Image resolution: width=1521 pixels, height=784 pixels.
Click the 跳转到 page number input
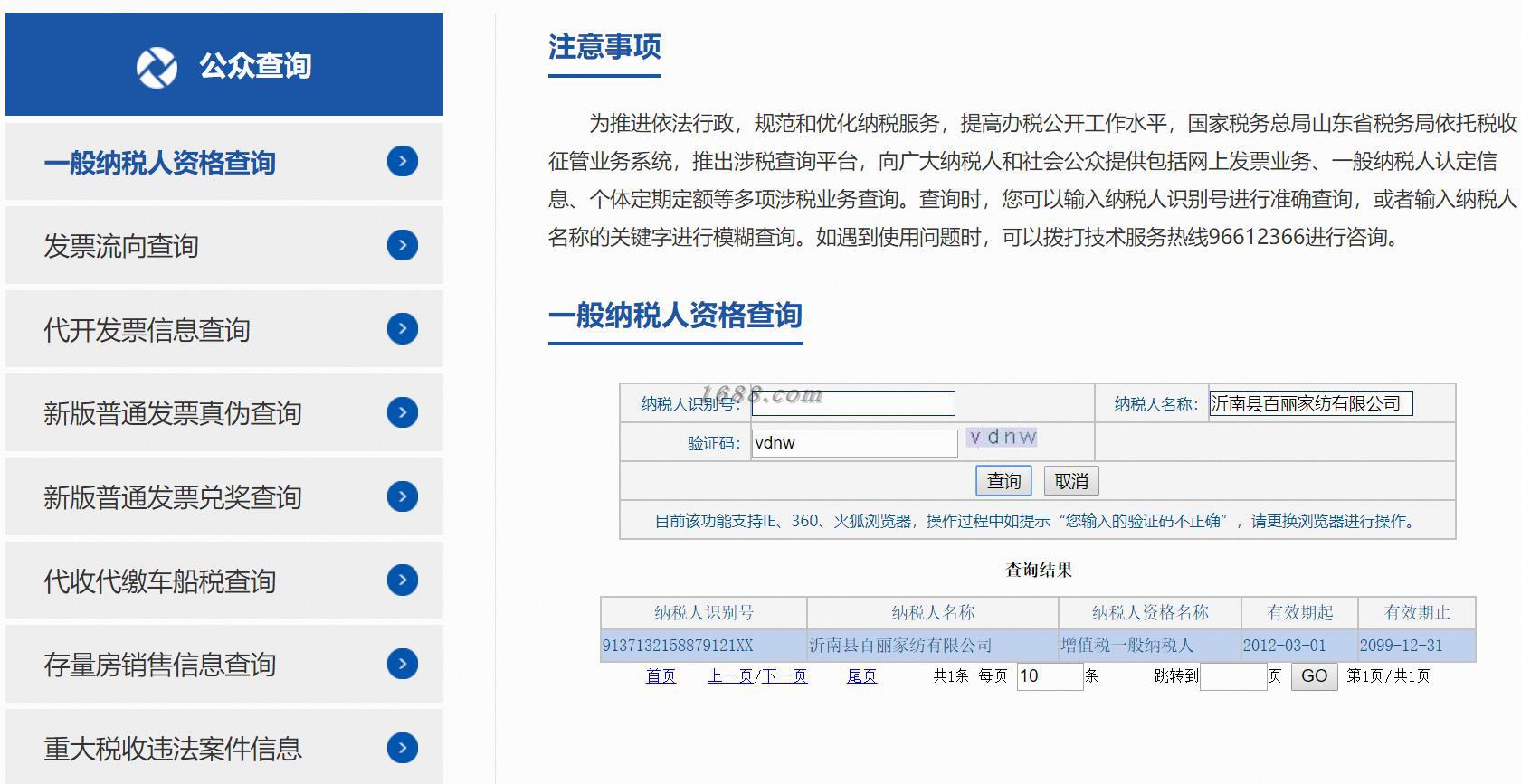click(1233, 676)
